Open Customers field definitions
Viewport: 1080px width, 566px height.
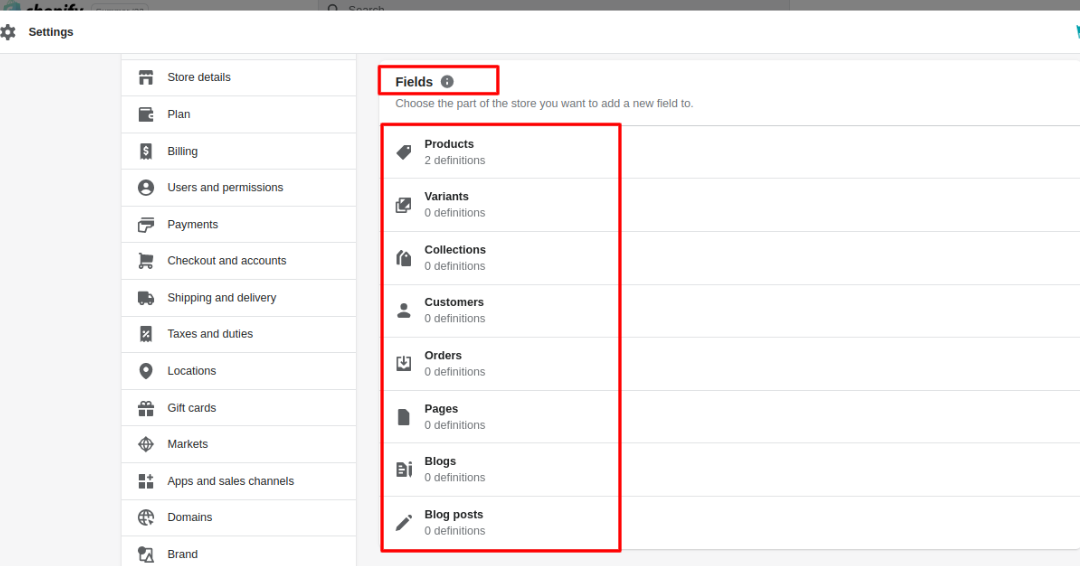[730, 311]
